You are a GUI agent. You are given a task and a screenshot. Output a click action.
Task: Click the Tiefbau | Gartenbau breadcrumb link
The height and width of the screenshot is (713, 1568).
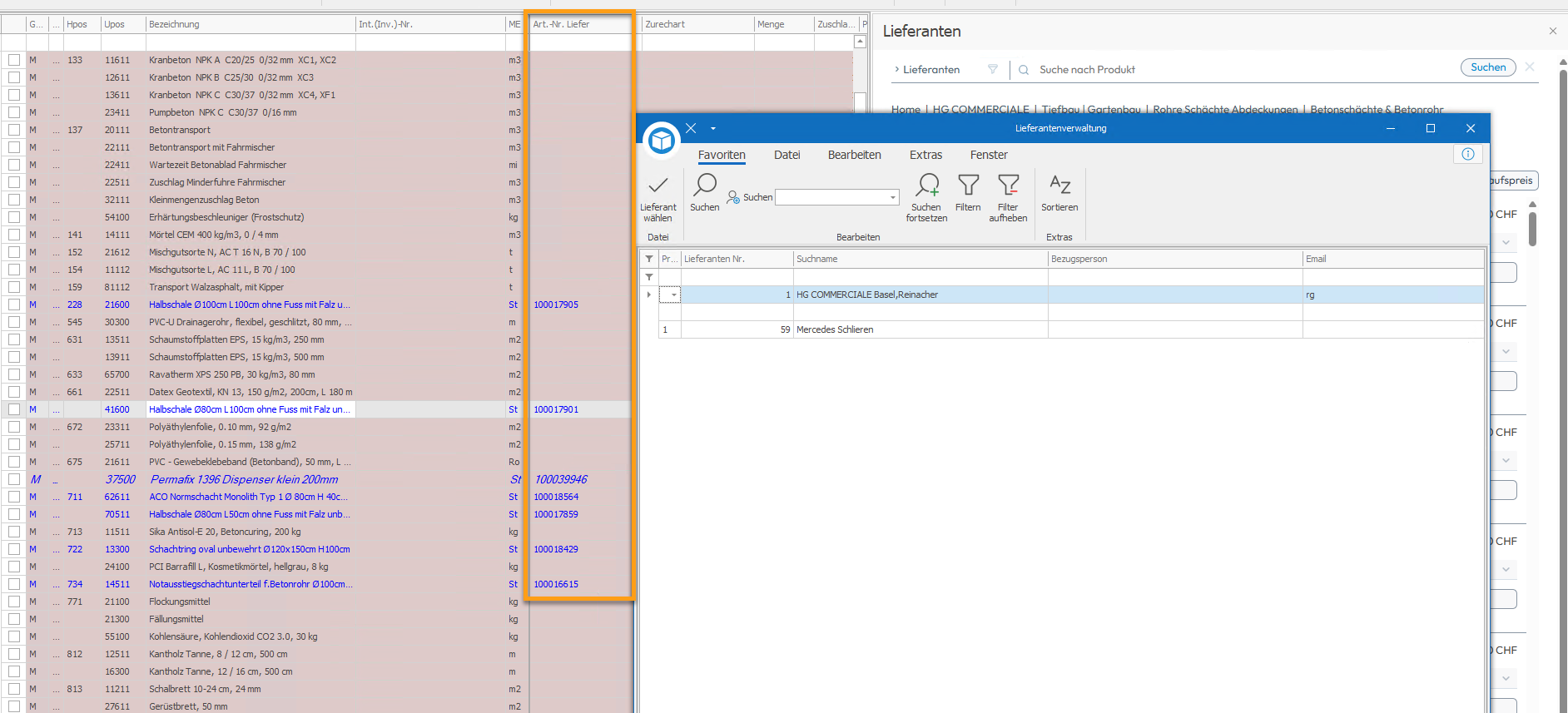click(1091, 109)
